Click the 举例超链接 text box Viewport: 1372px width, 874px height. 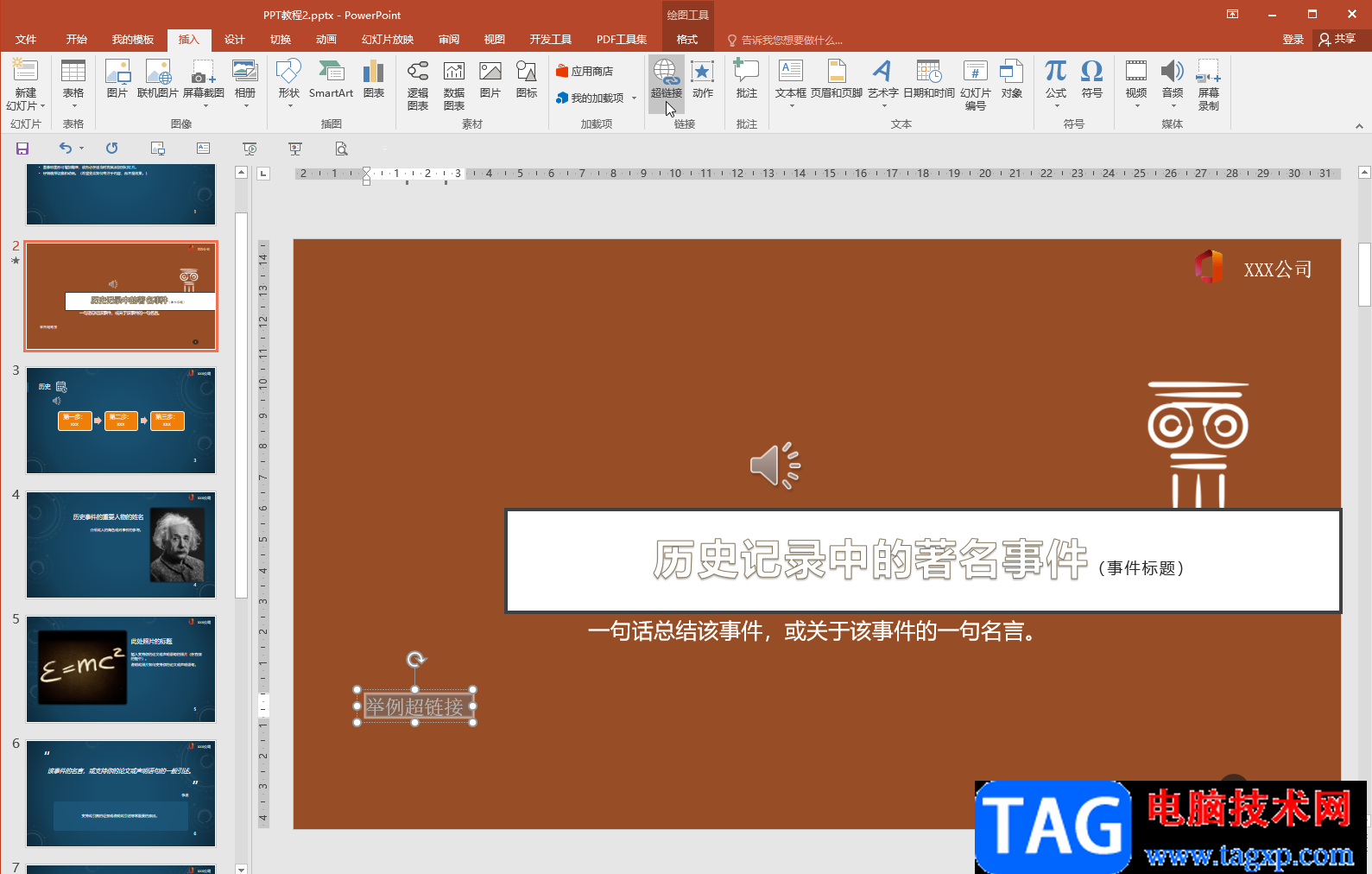[x=415, y=706]
